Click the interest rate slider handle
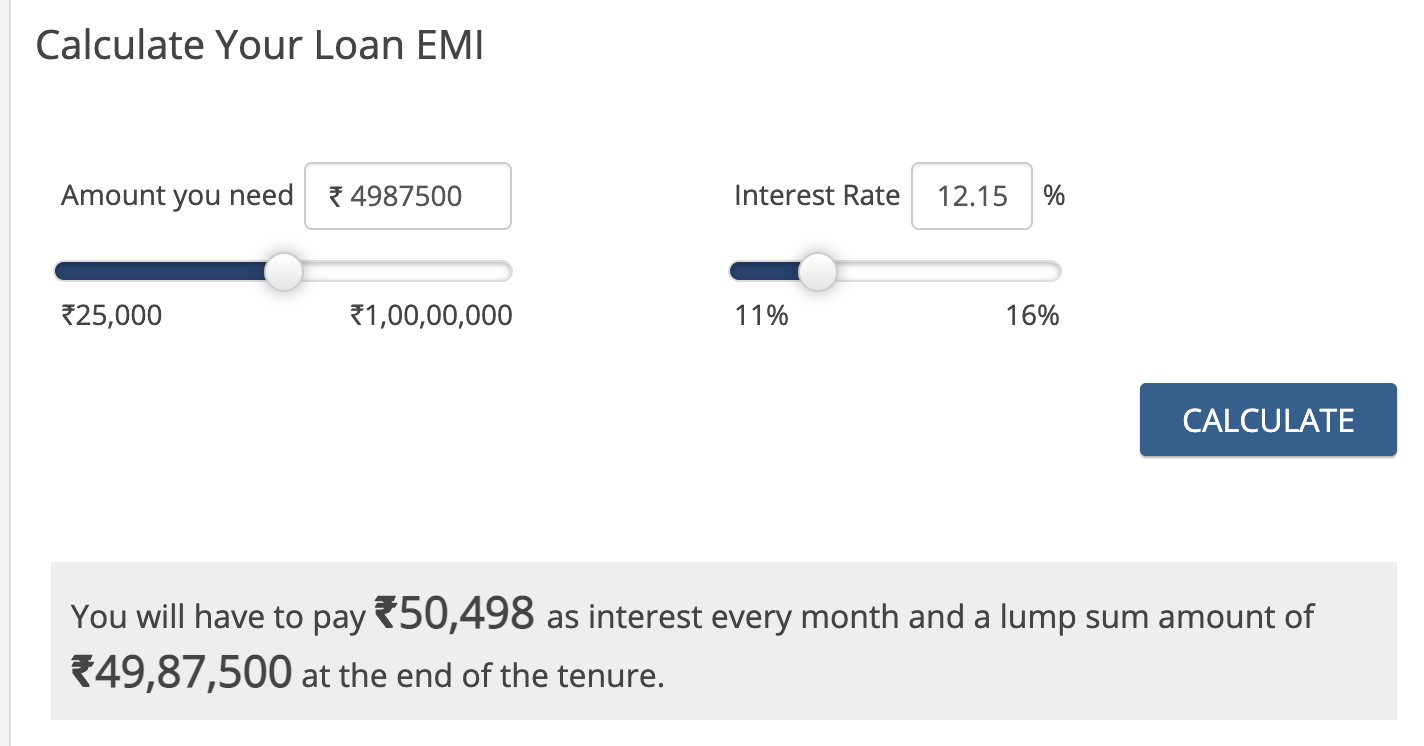The image size is (1424, 746). [x=818, y=271]
